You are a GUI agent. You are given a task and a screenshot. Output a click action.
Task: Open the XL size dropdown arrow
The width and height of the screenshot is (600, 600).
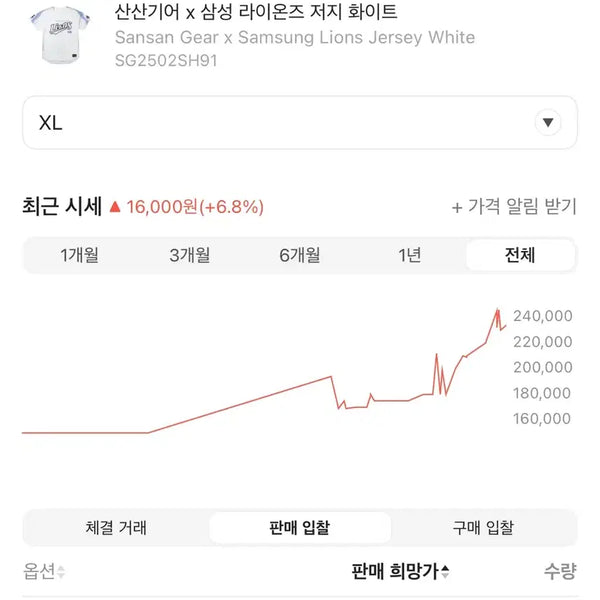[x=548, y=122]
